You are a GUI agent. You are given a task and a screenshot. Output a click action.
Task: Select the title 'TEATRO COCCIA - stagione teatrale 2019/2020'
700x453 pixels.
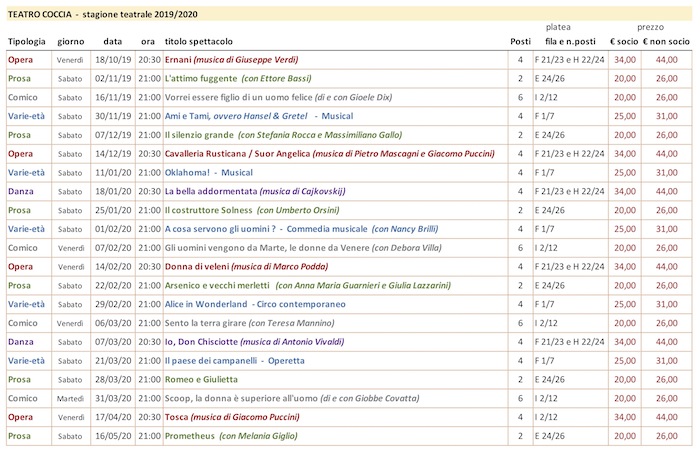tap(103, 14)
